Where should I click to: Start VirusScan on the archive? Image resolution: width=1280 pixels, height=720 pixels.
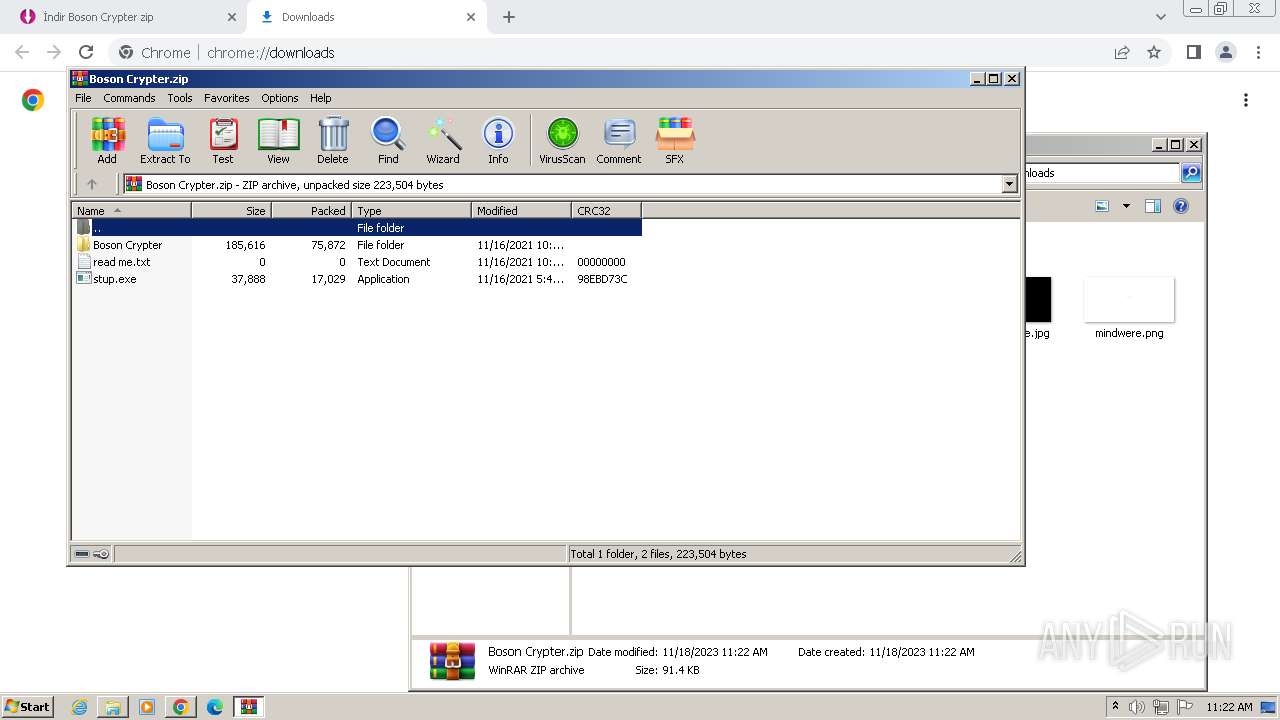pos(562,140)
